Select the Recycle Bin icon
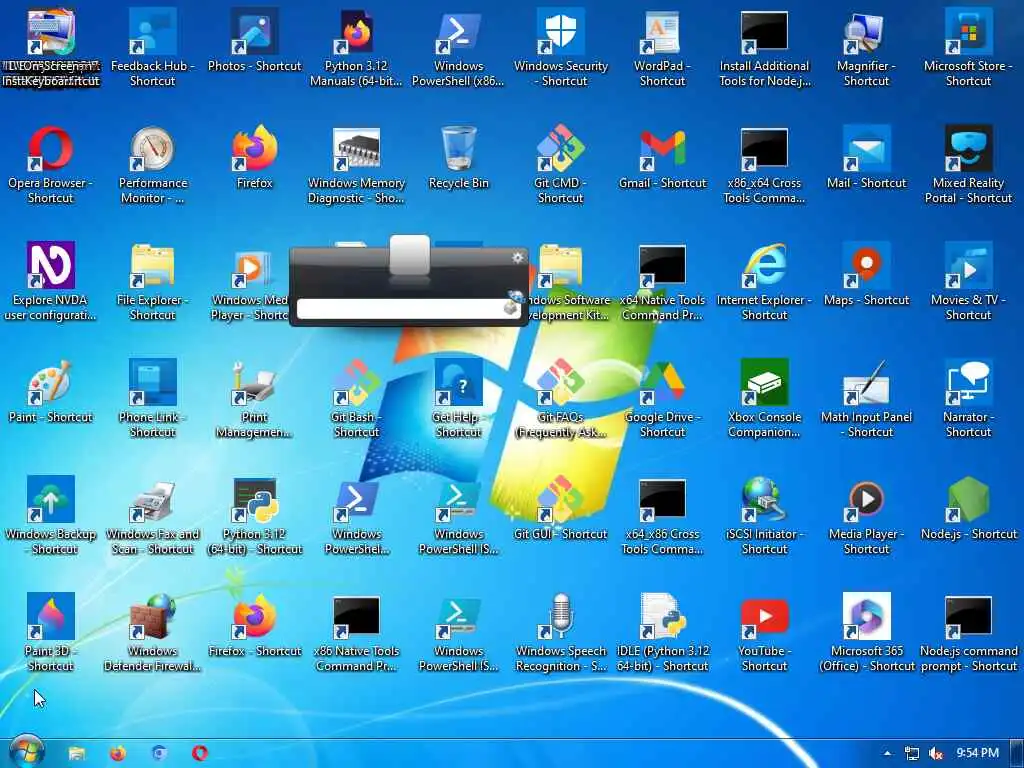This screenshot has height=768, width=1024. [x=458, y=158]
